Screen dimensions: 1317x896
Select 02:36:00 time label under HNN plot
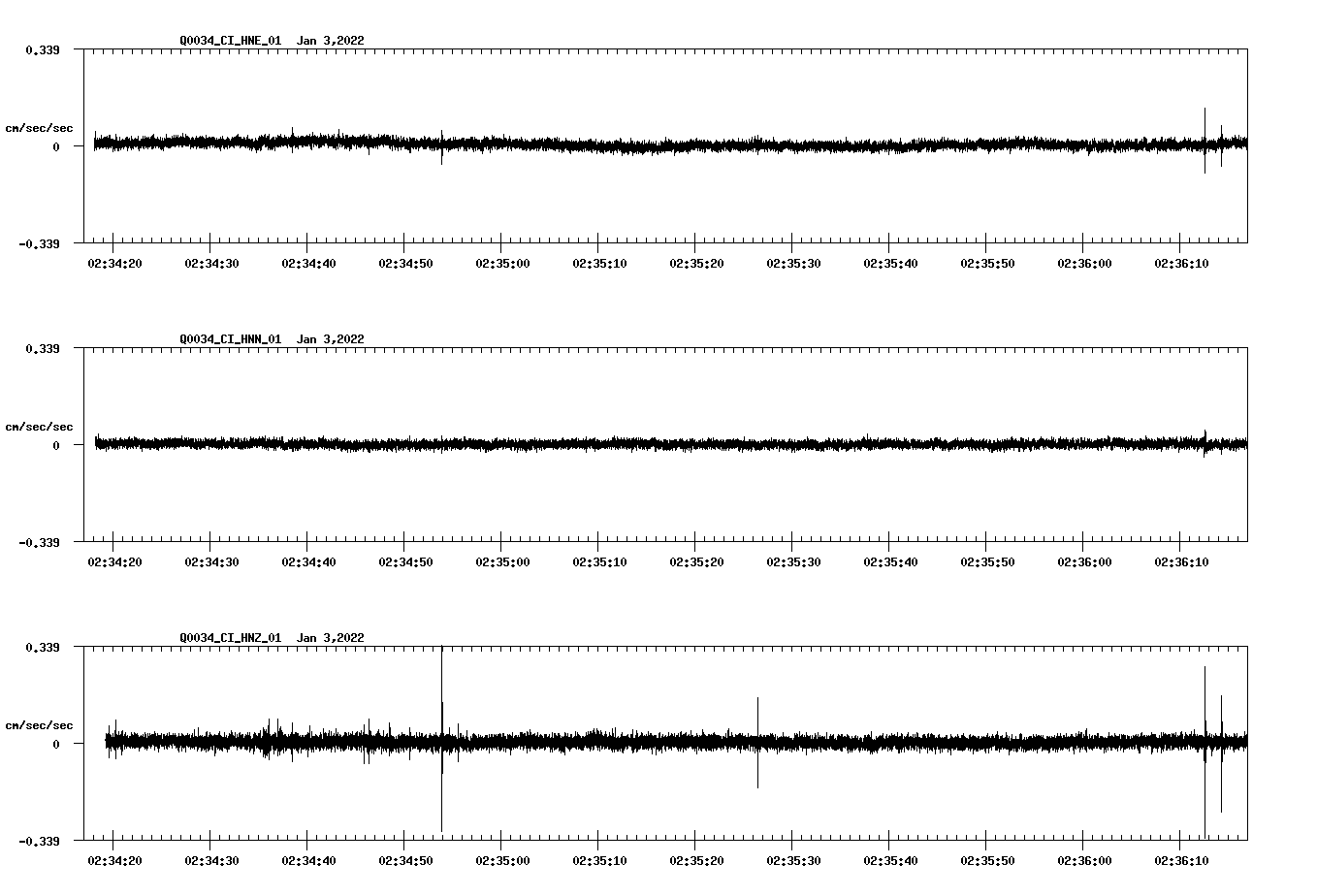coord(1084,561)
